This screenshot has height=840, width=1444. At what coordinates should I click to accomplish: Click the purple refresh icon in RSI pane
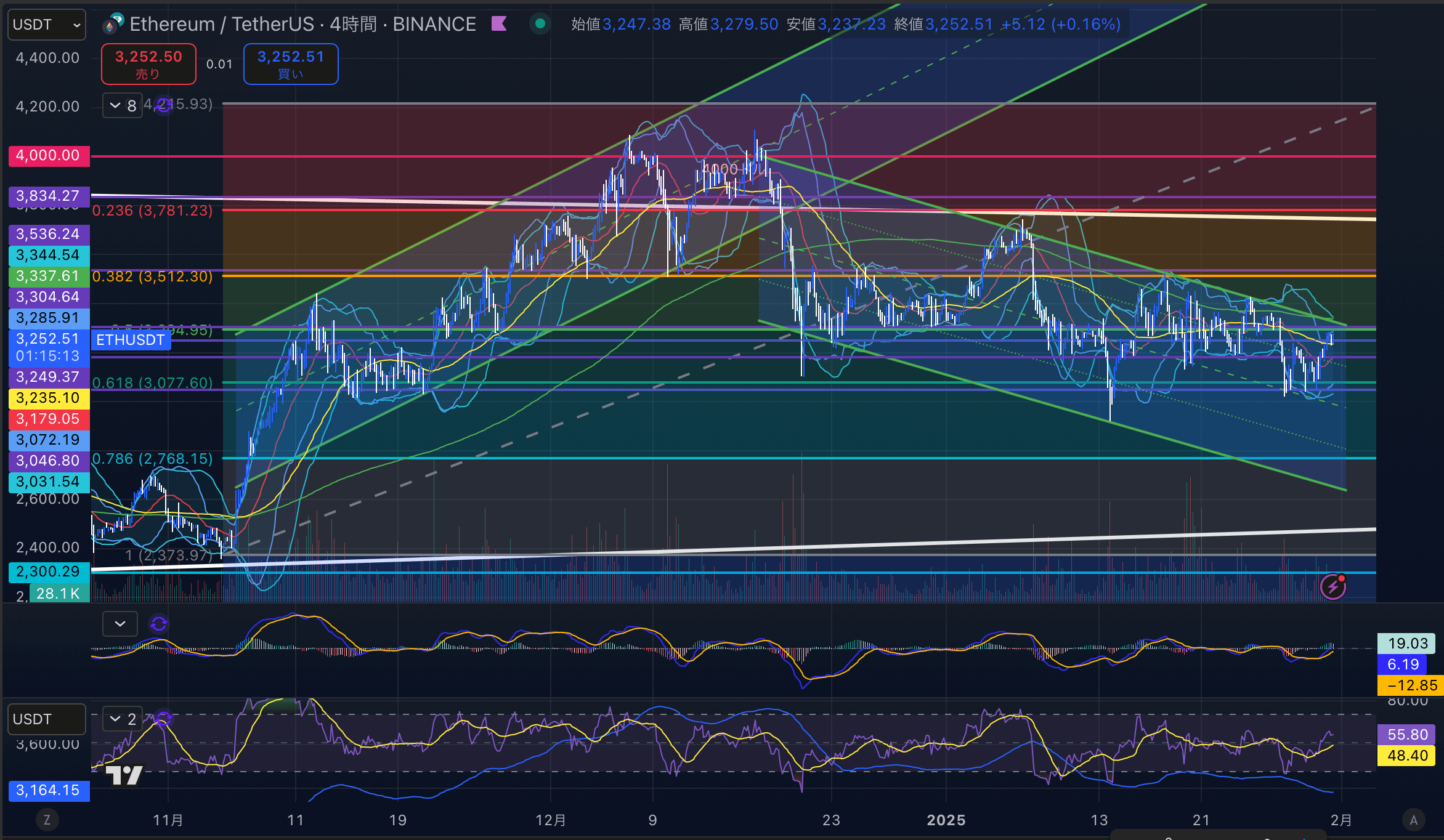(163, 719)
